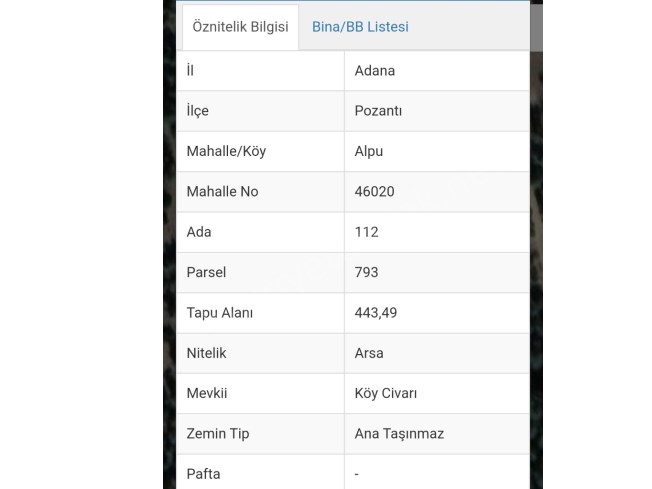
Task: Select the Nitelik value Arsa
Action: 369,353
